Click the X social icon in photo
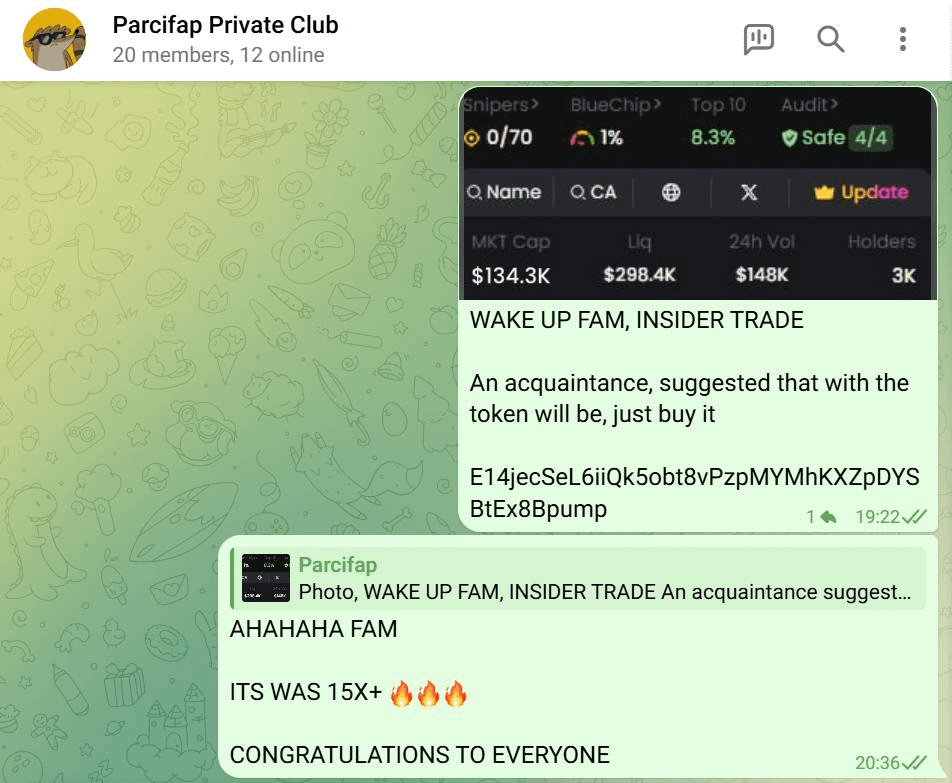This screenshot has width=952, height=783. click(749, 192)
